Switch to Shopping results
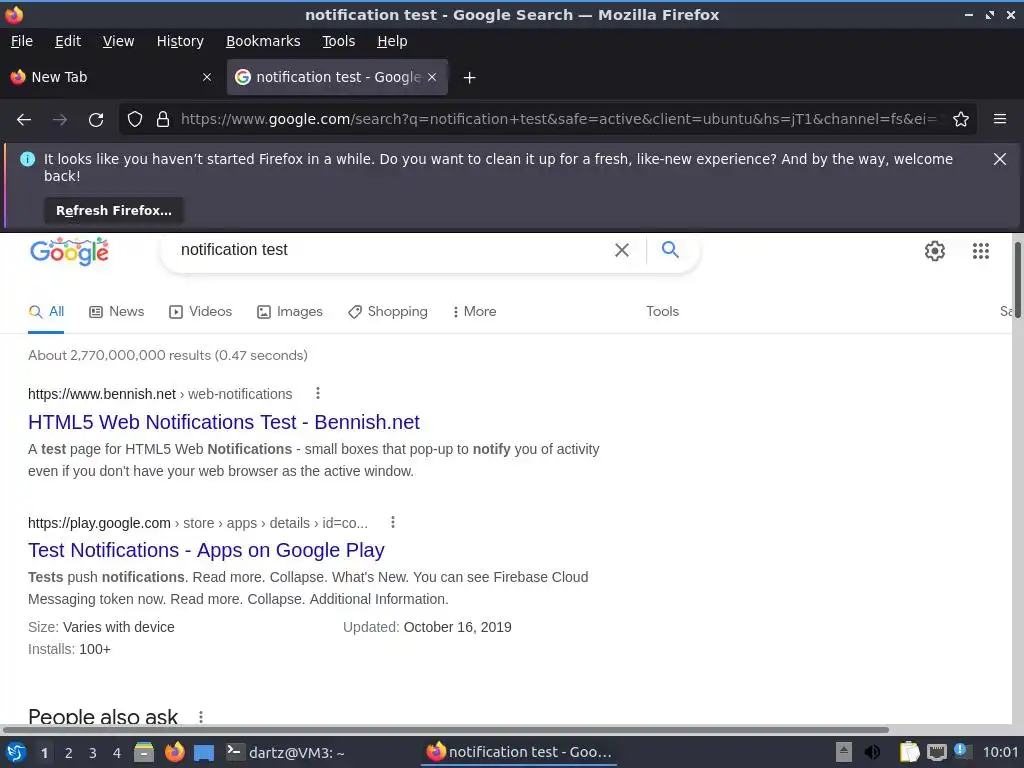1024x768 pixels. click(x=388, y=312)
